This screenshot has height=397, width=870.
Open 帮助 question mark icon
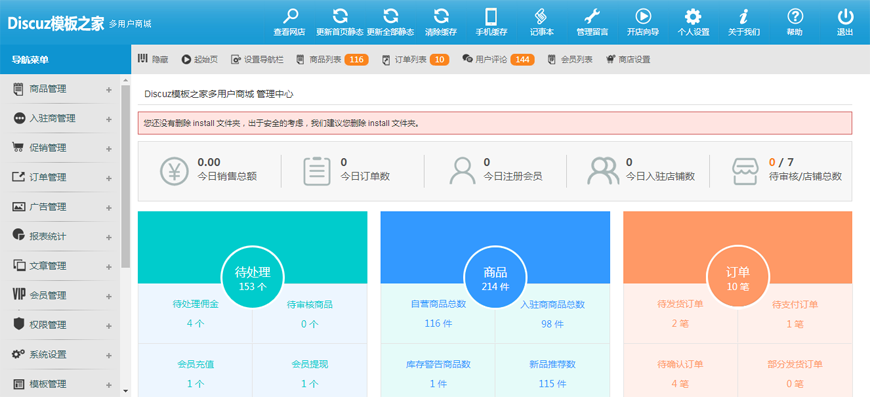[795, 16]
